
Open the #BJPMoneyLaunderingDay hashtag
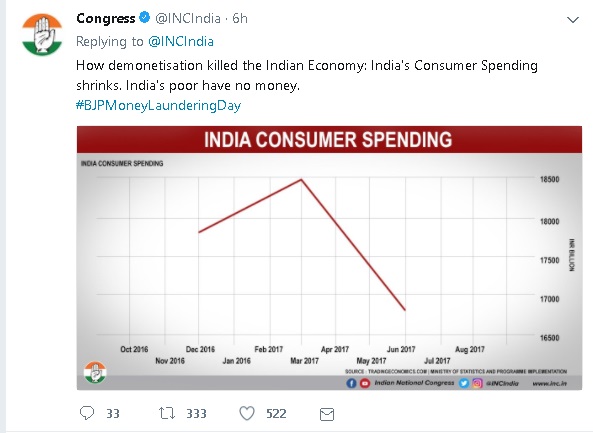pyautogui.click(x=158, y=105)
